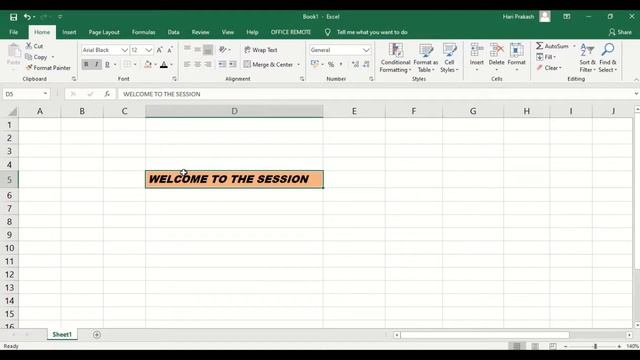
Task: Click Merge & Center
Action: click(x=268, y=64)
